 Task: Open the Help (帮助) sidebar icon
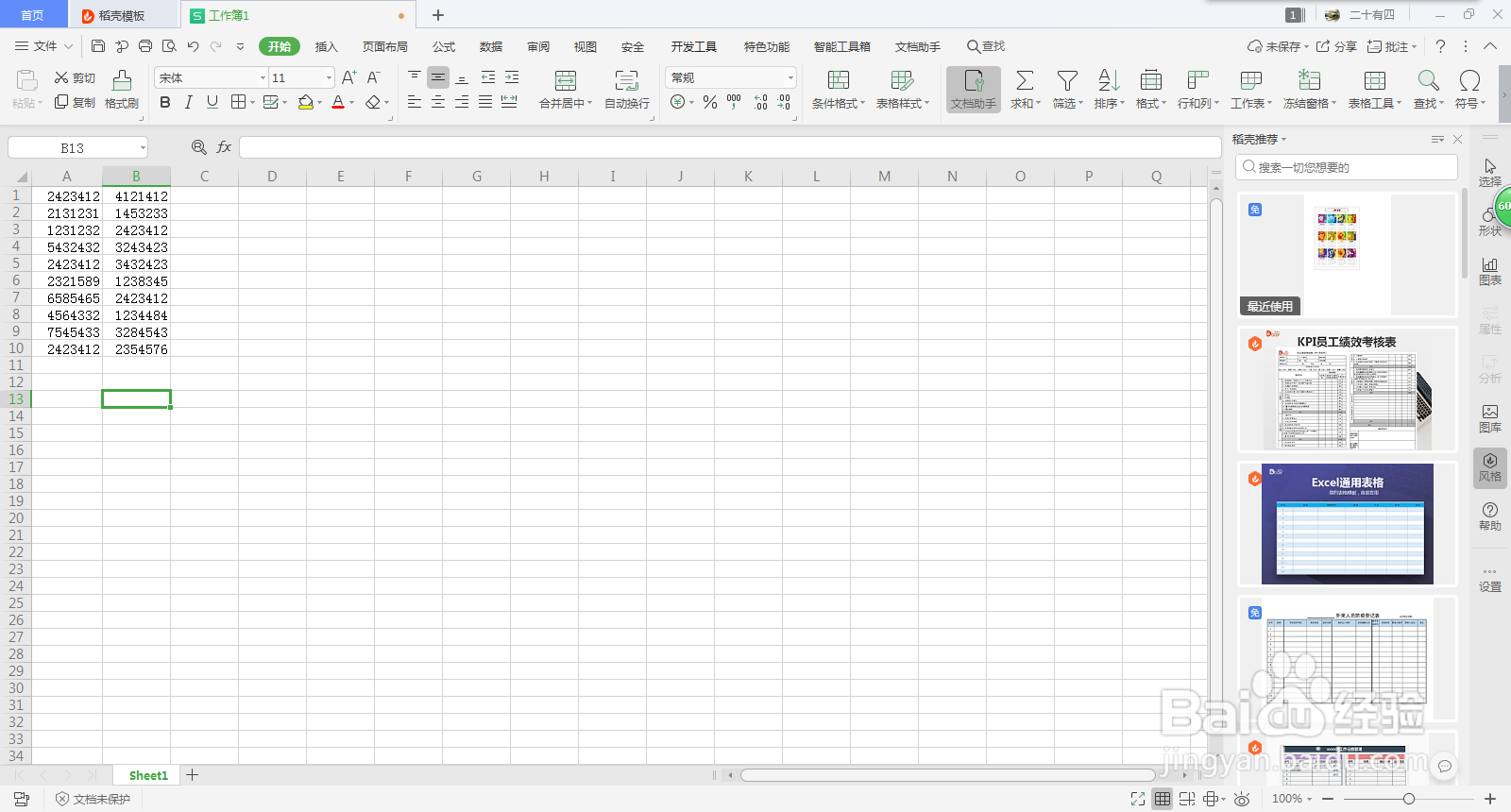[x=1490, y=516]
